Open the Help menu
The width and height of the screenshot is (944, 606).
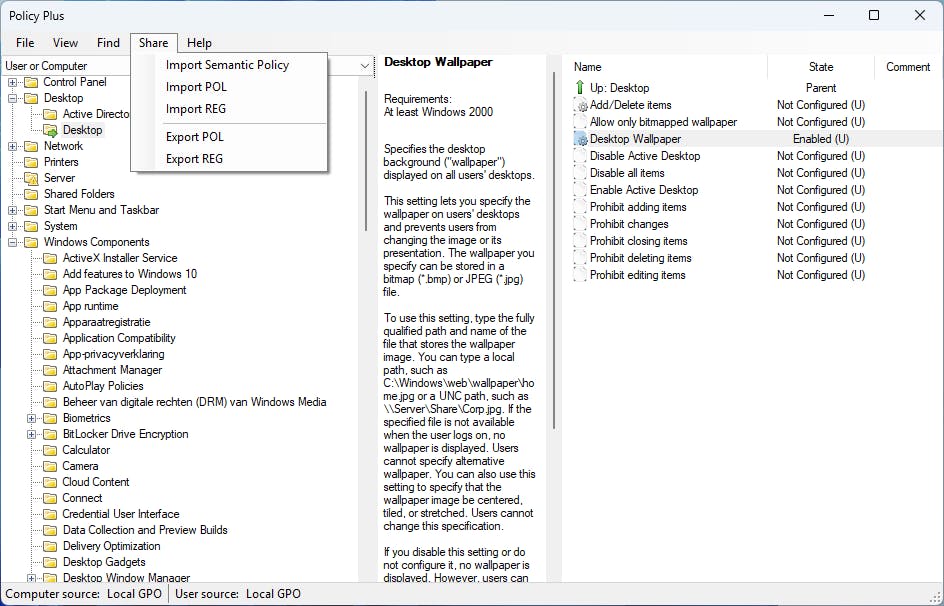(x=199, y=43)
